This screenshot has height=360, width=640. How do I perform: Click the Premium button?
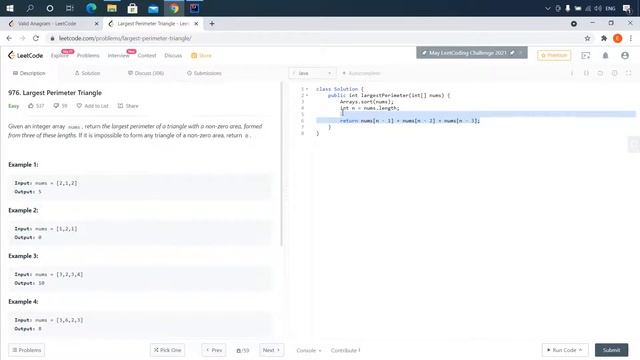554,55
